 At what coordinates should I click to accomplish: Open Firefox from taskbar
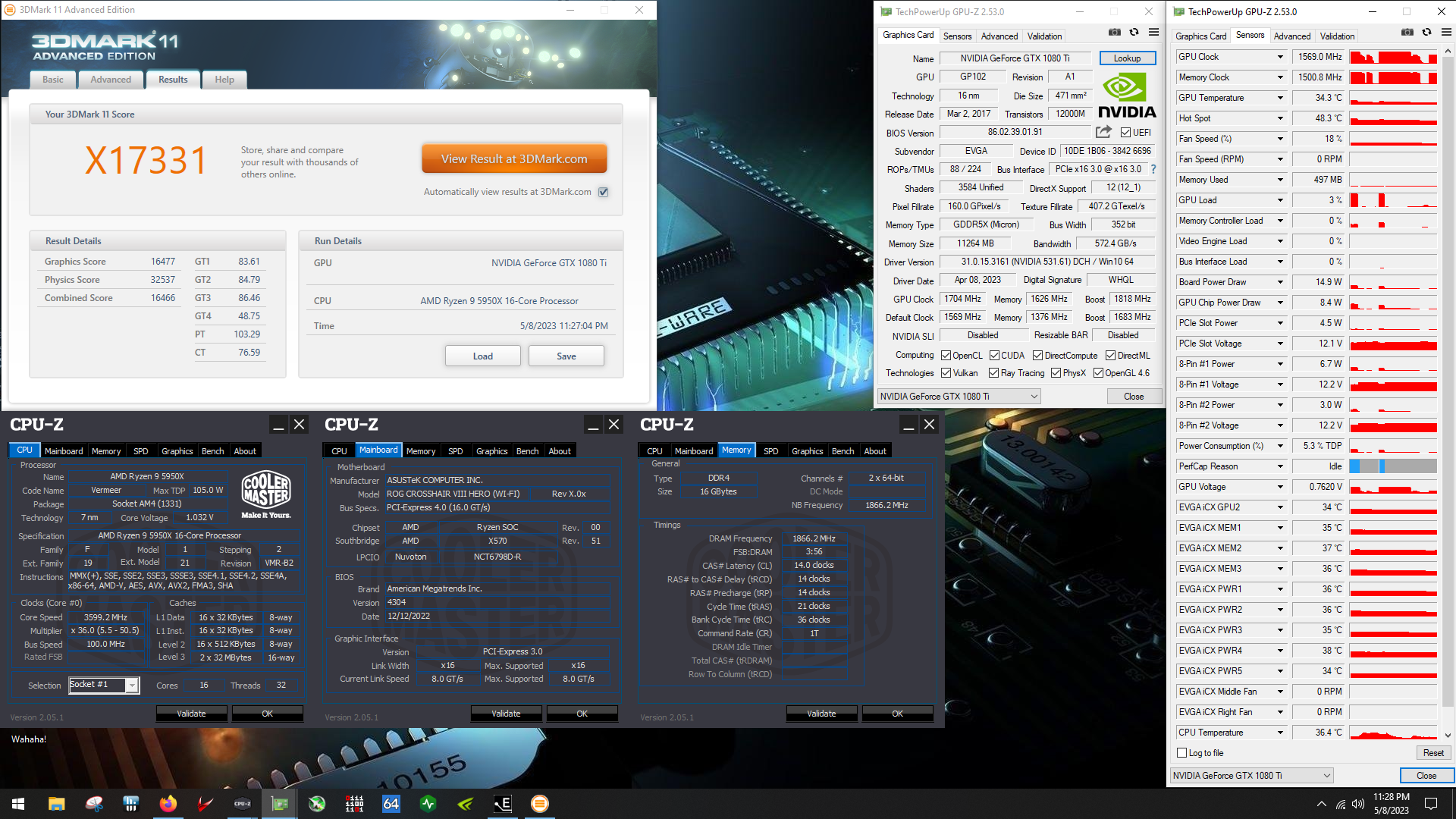pos(168,804)
